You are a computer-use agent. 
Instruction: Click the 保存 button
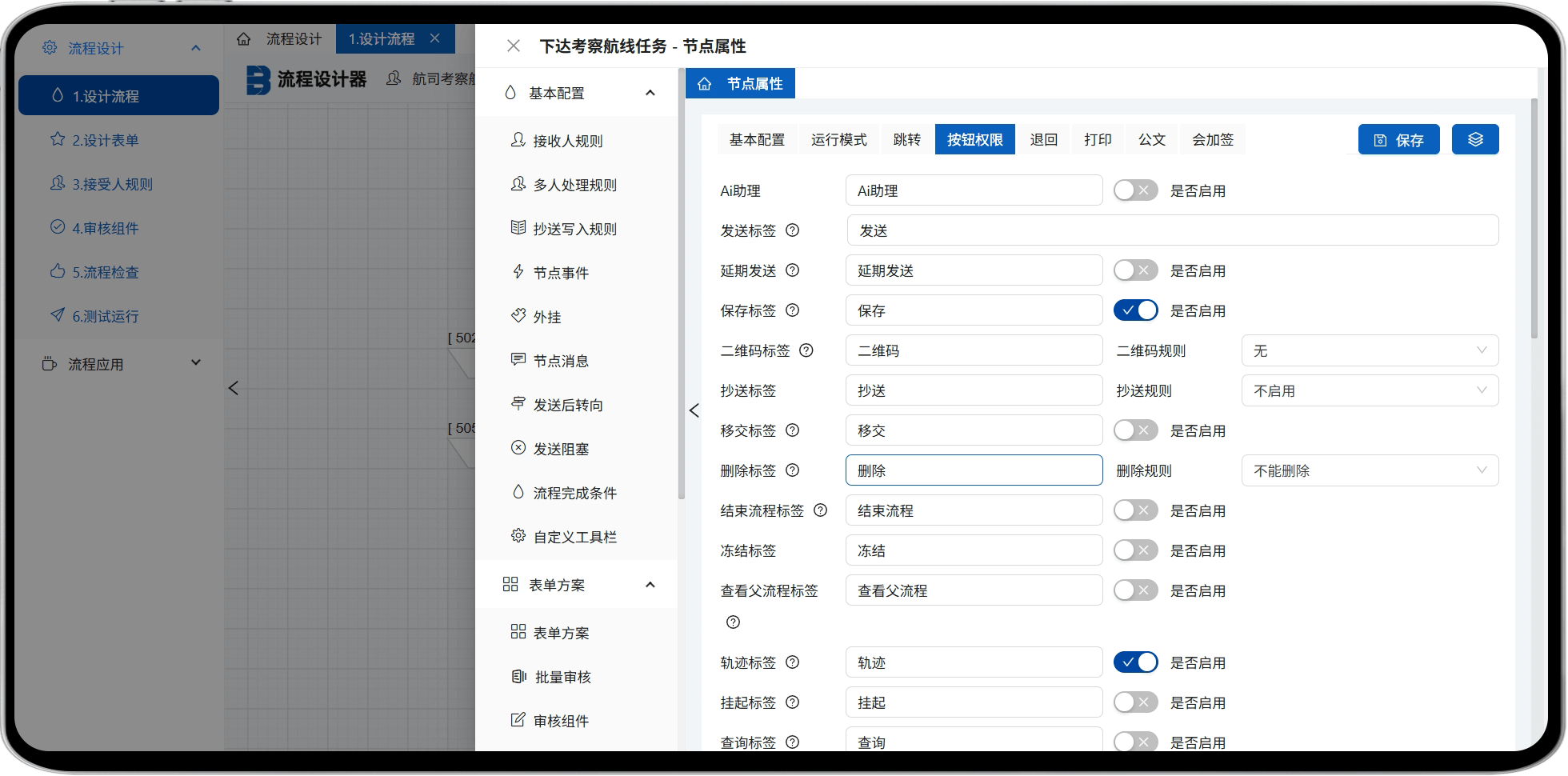(x=1398, y=139)
